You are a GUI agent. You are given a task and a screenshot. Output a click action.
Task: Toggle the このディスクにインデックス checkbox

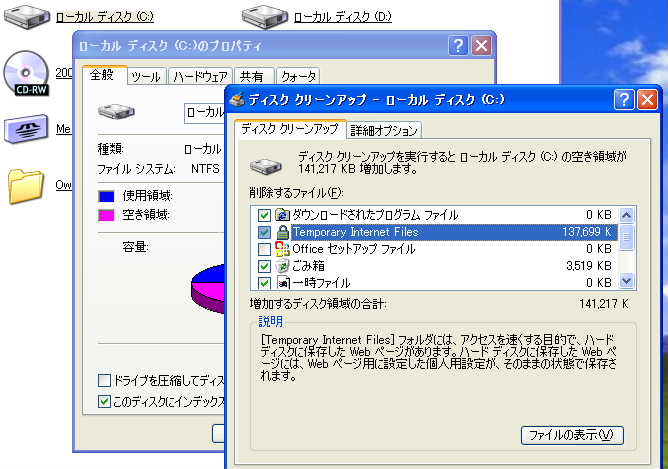(x=104, y=401)
